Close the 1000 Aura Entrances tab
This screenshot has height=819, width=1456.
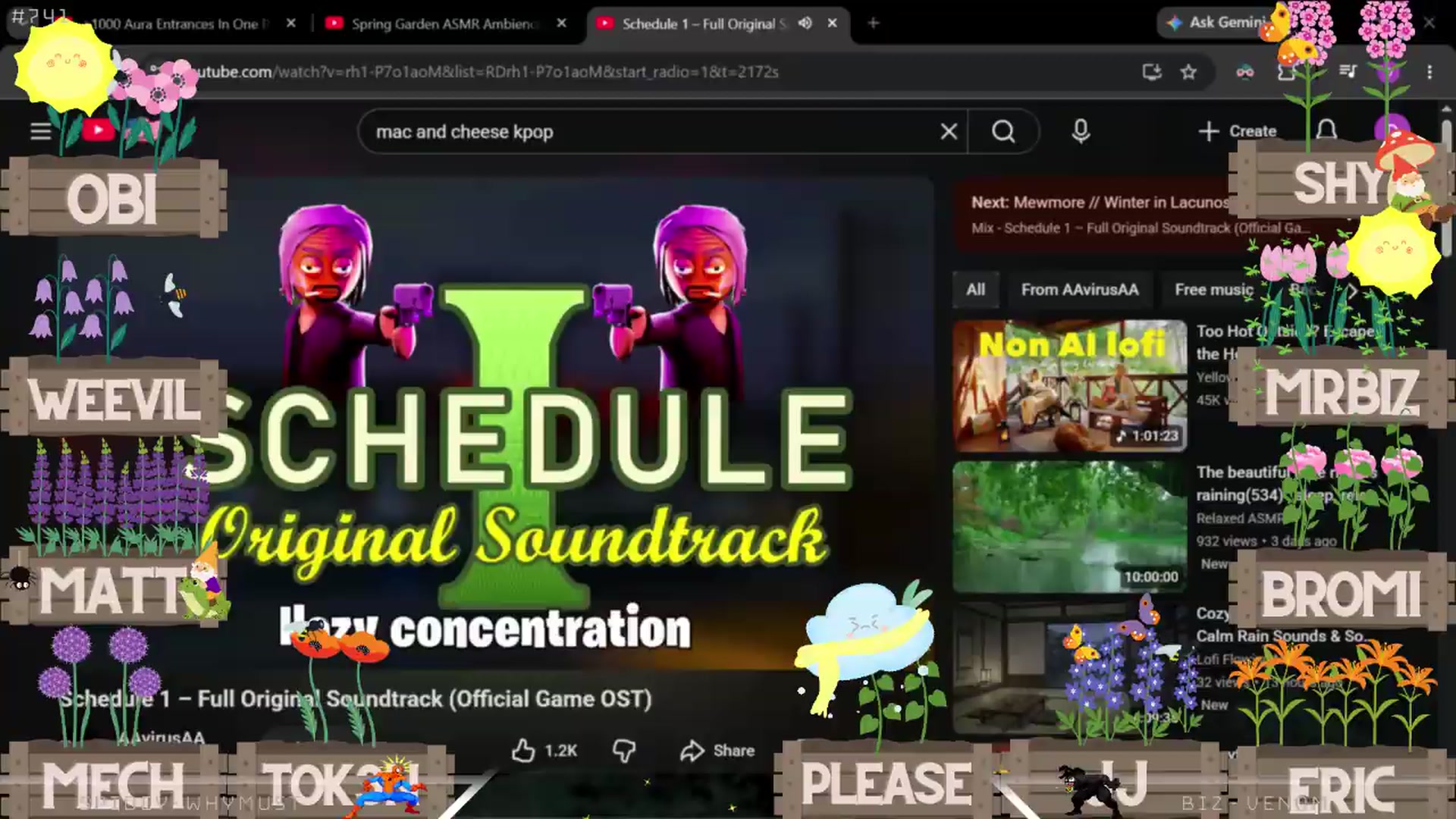[290, 24]
